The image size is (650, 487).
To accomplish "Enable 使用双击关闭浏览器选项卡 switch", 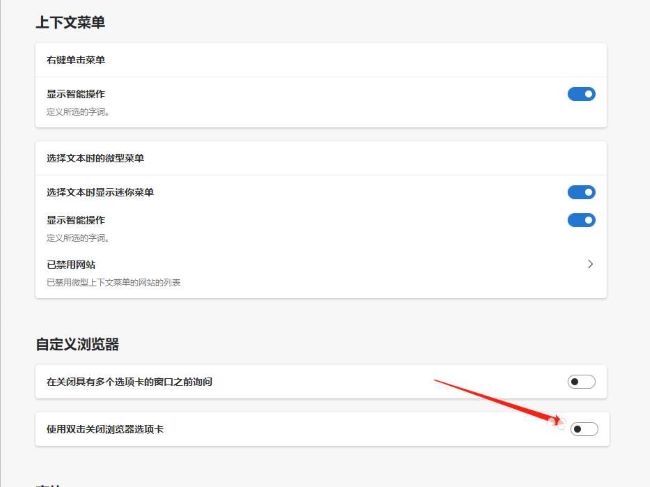I will point(584,429).
